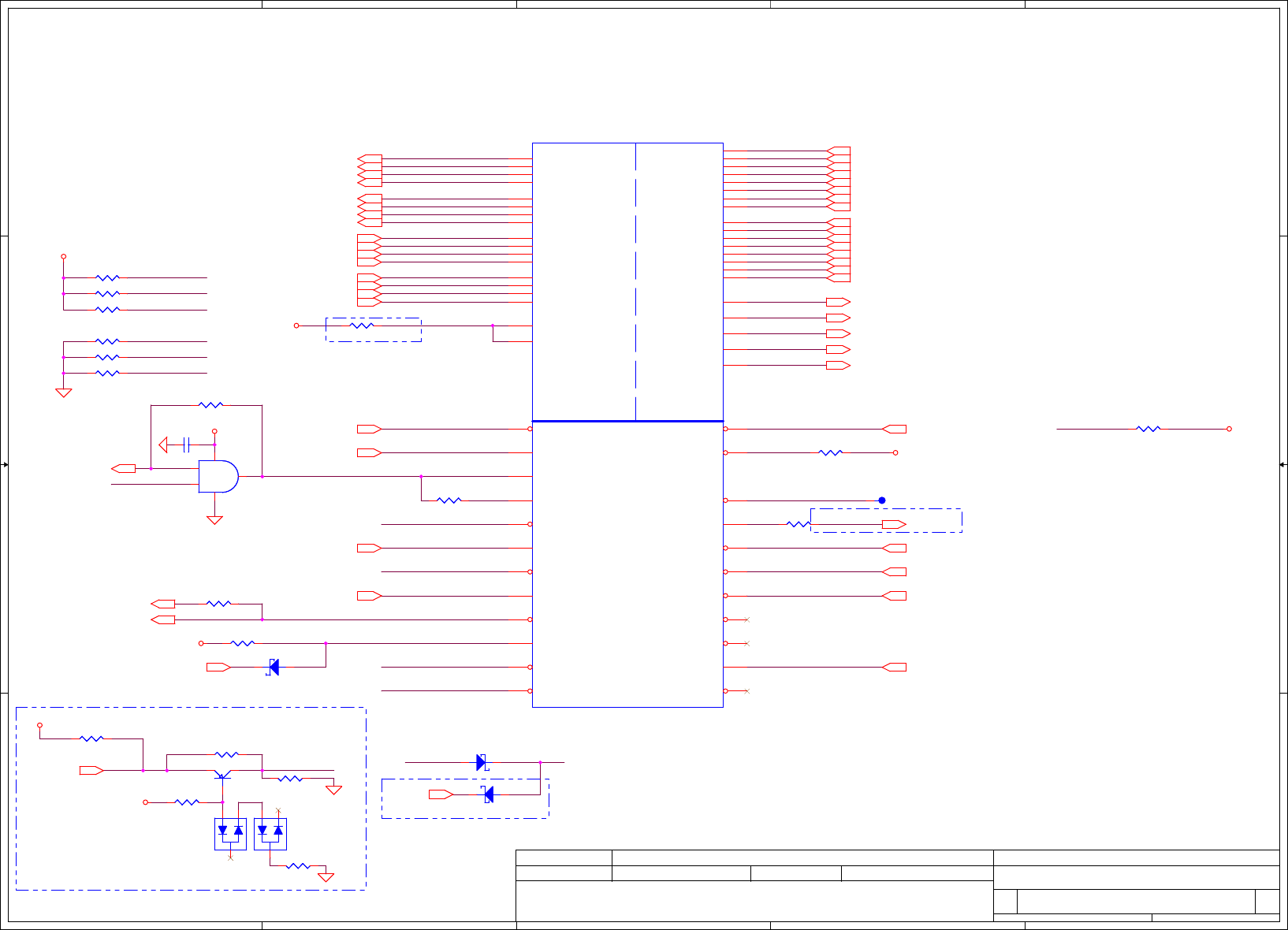The height and width of the screenshot is (930, 1288).
Task: Select the ground symbol under the pull-down resistors
Action: point(64,392)
